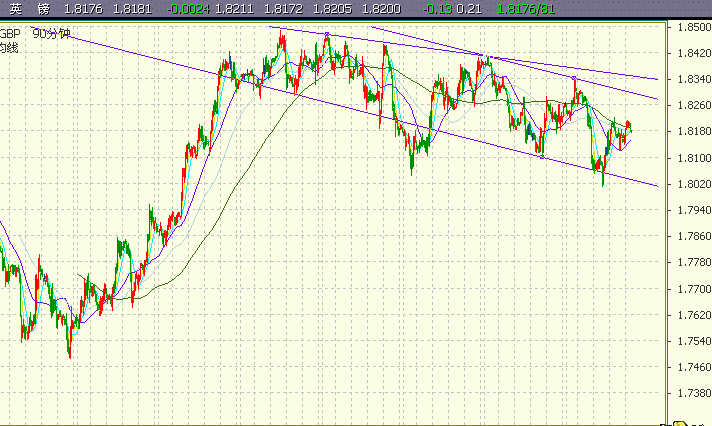Select the 1.8211 value in header
Screen dimensions: 712x426
tap(234, 9)
